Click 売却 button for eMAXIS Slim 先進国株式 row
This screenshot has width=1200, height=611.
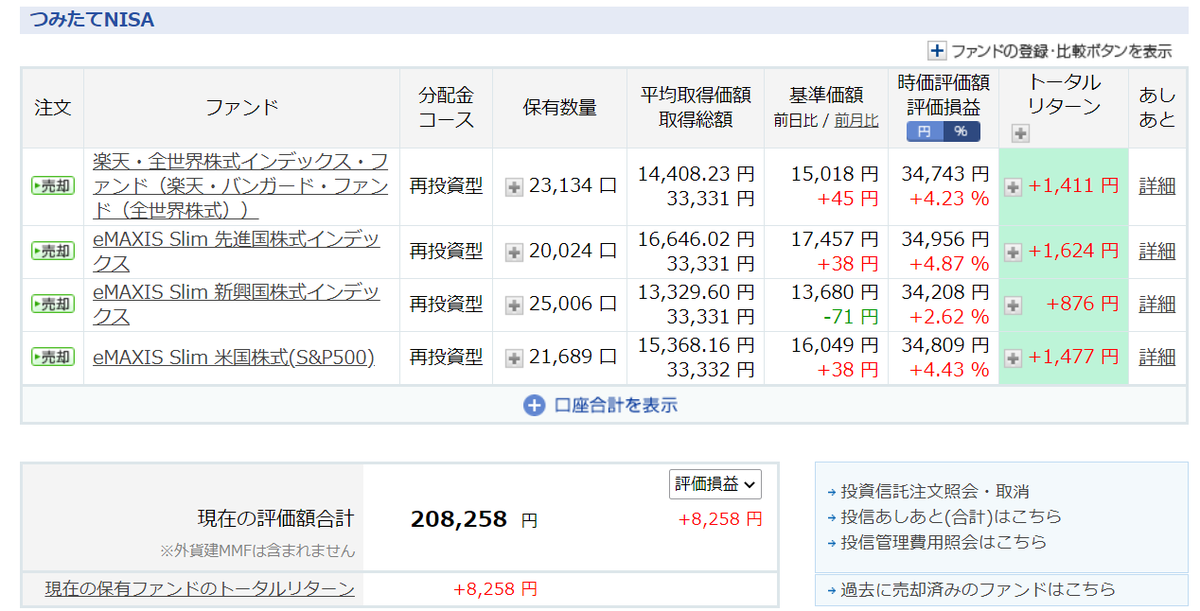tap(53, 251)
